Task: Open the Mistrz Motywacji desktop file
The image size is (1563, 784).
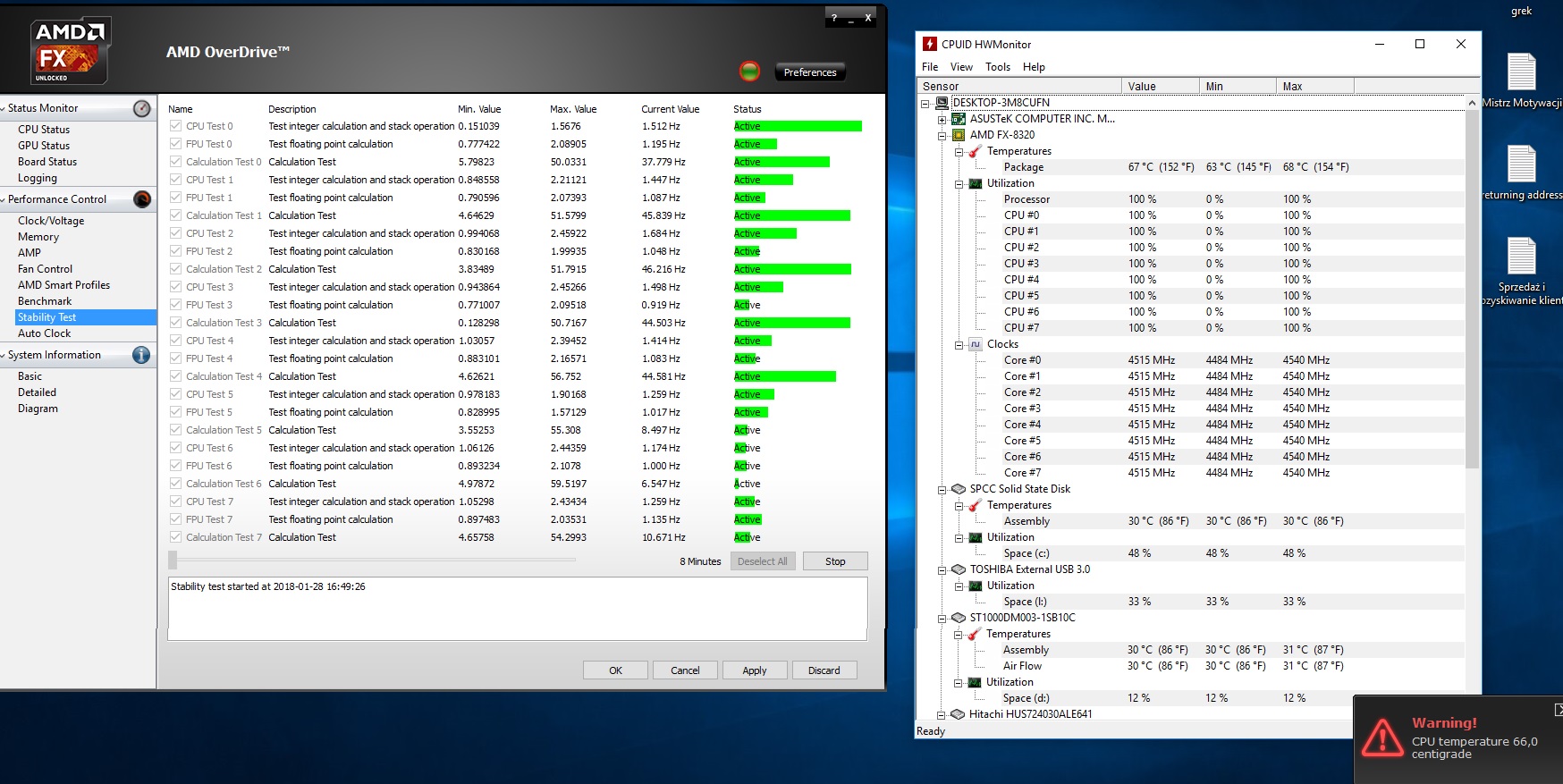Action: coord(1522,80)
